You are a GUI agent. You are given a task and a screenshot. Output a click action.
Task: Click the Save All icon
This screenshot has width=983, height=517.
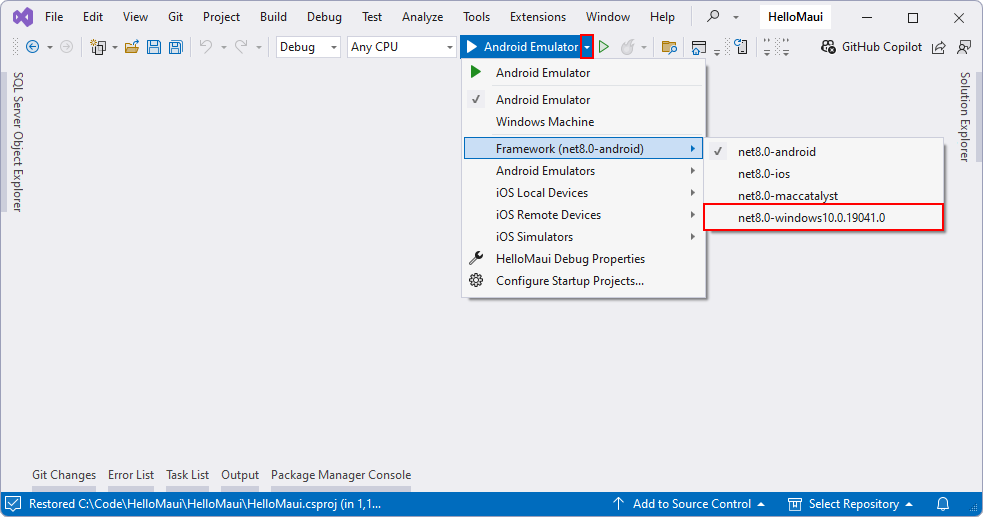coord(176,47)
